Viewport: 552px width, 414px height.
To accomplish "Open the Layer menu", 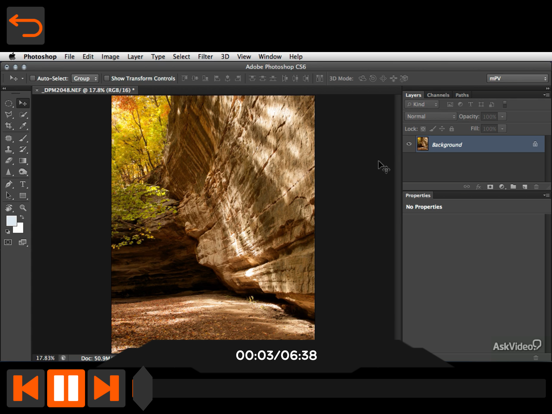I will (135, 56).
